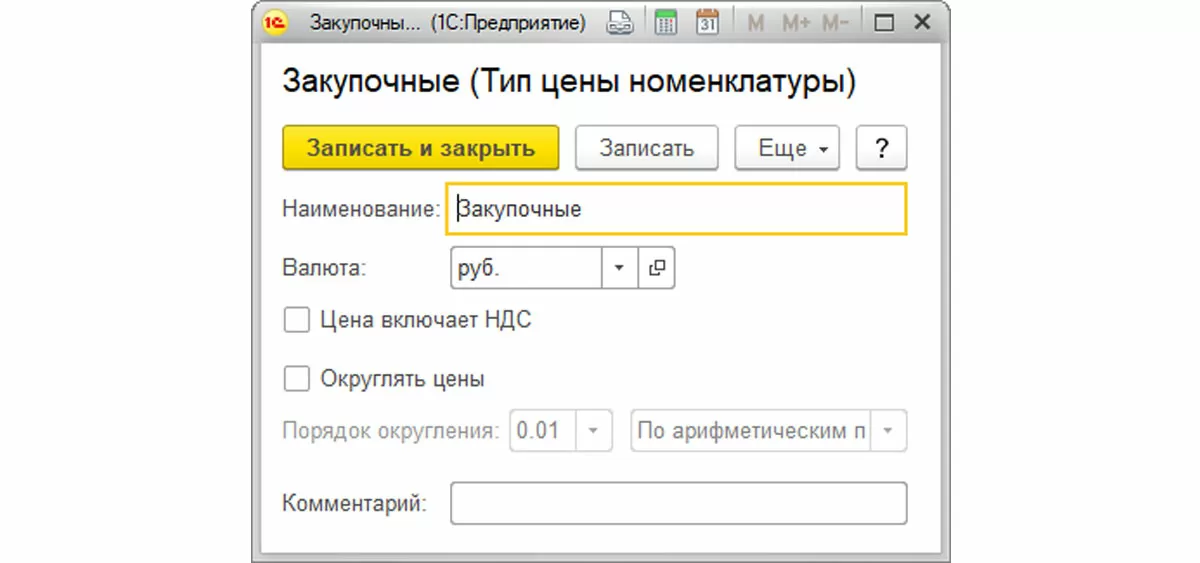Click the Записать button
The width and height of the screenshot is (1200, 563).
pyautogui.click(x=646, y=148)
